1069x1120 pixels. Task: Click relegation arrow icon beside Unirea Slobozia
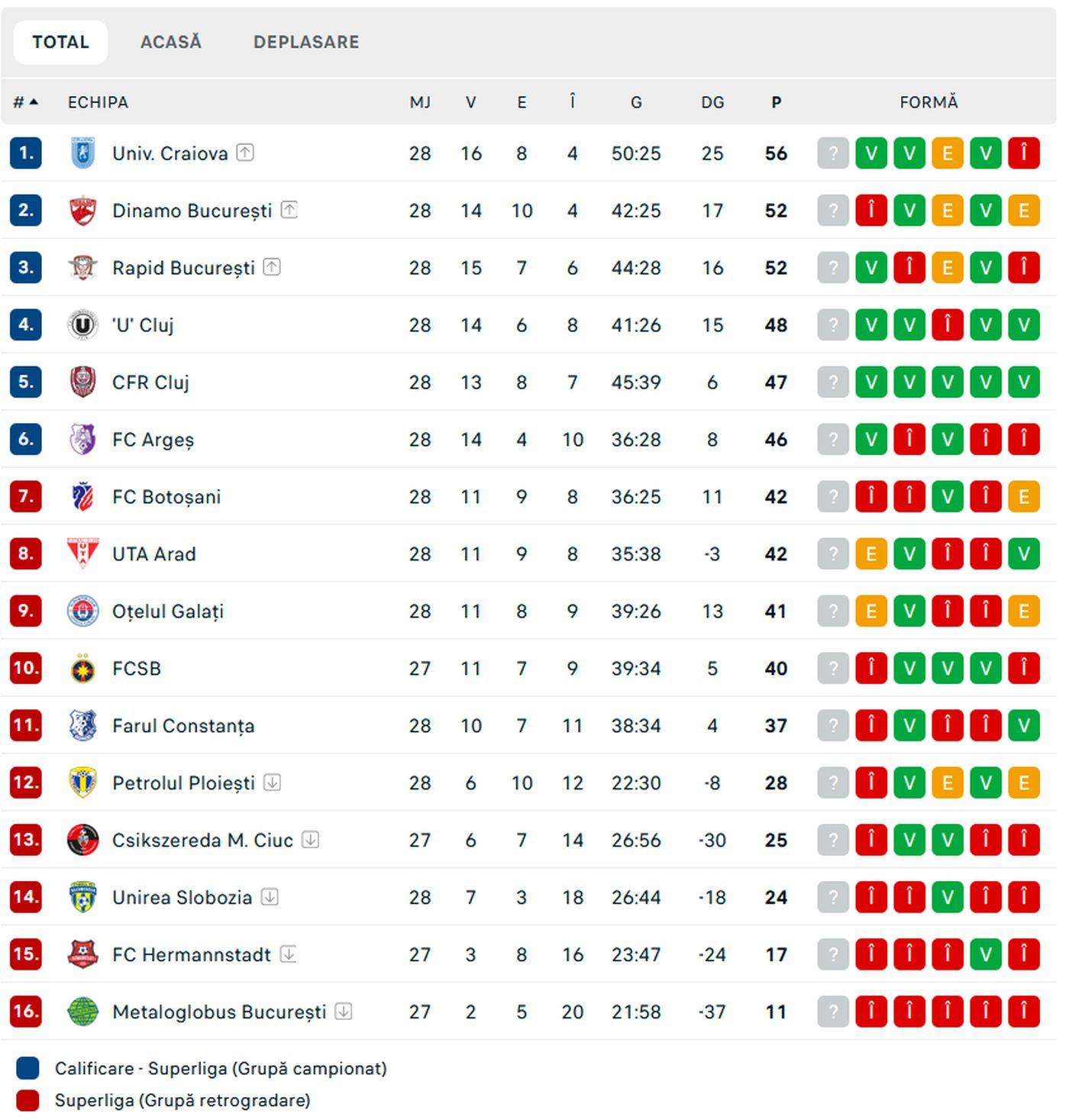point(270,897)
